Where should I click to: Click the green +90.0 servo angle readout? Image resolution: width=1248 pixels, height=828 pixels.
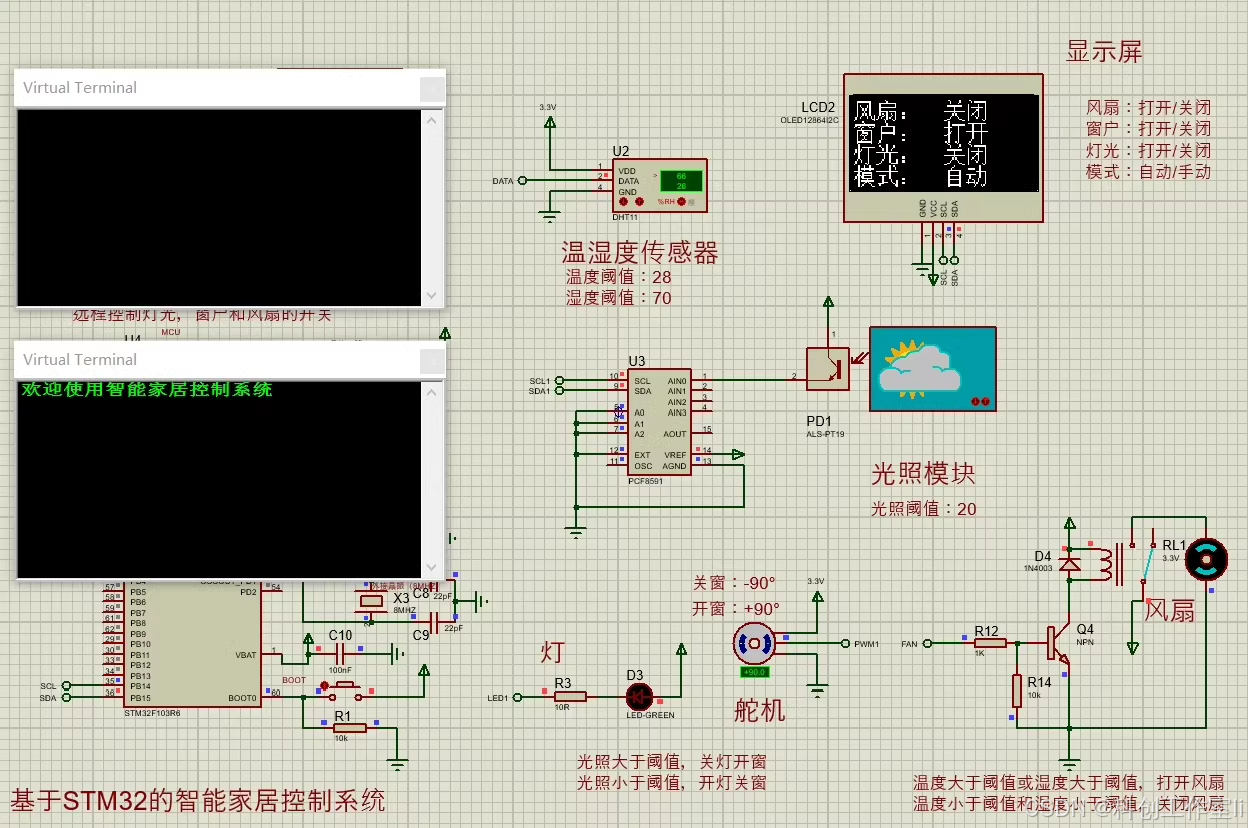coord(753,672)
